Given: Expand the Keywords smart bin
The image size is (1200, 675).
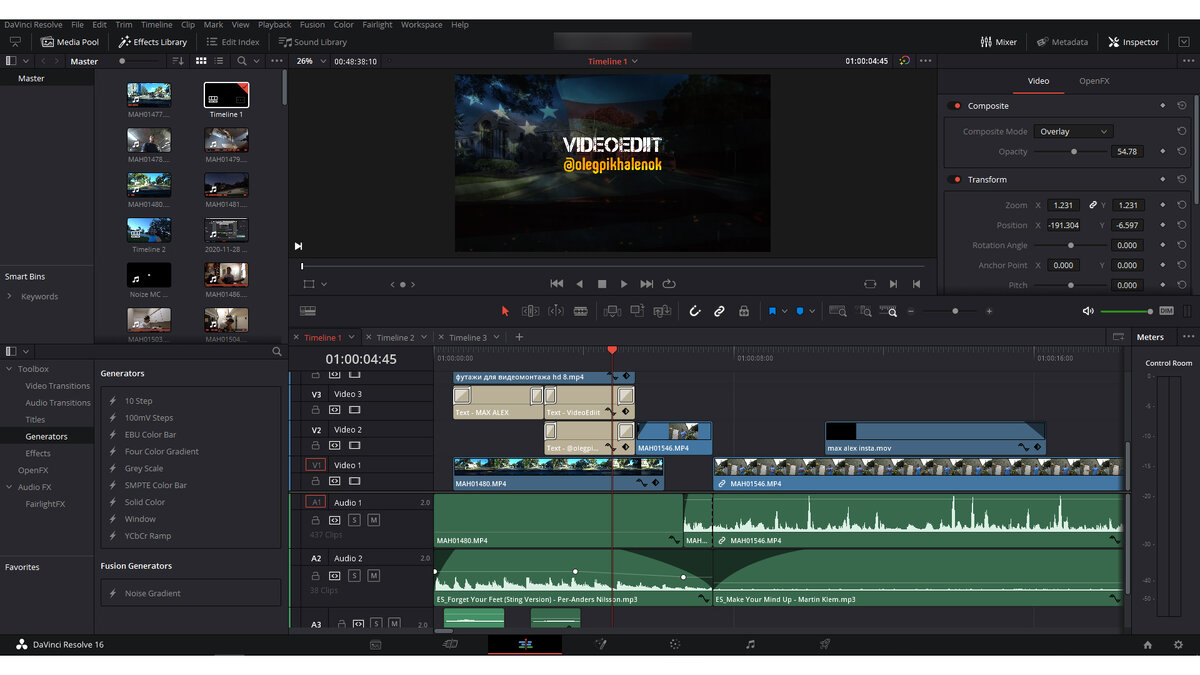Looking at the screenshot, I should [x=10, y=297].
